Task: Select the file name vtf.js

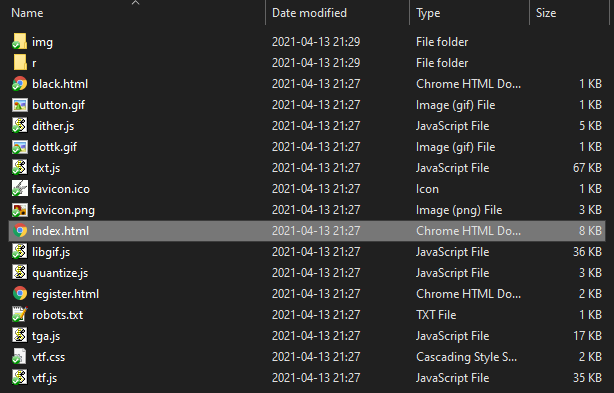Action: click(44, 378)
